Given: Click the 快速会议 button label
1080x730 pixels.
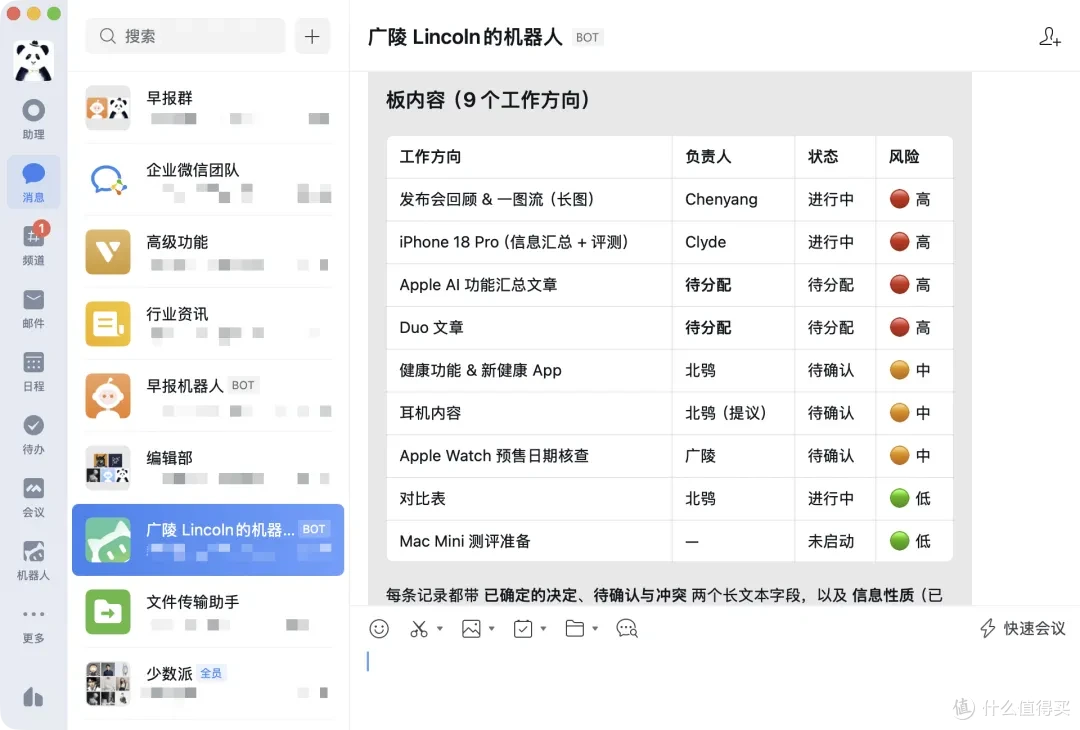Looking at the screenshot, I should click(1034, 628).
